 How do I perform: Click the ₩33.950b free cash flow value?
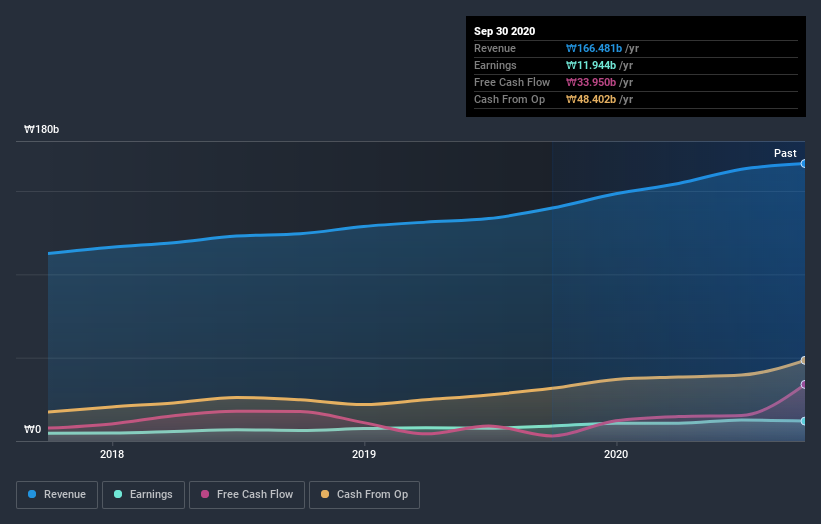pyautogui.click(x=591, y=82)
